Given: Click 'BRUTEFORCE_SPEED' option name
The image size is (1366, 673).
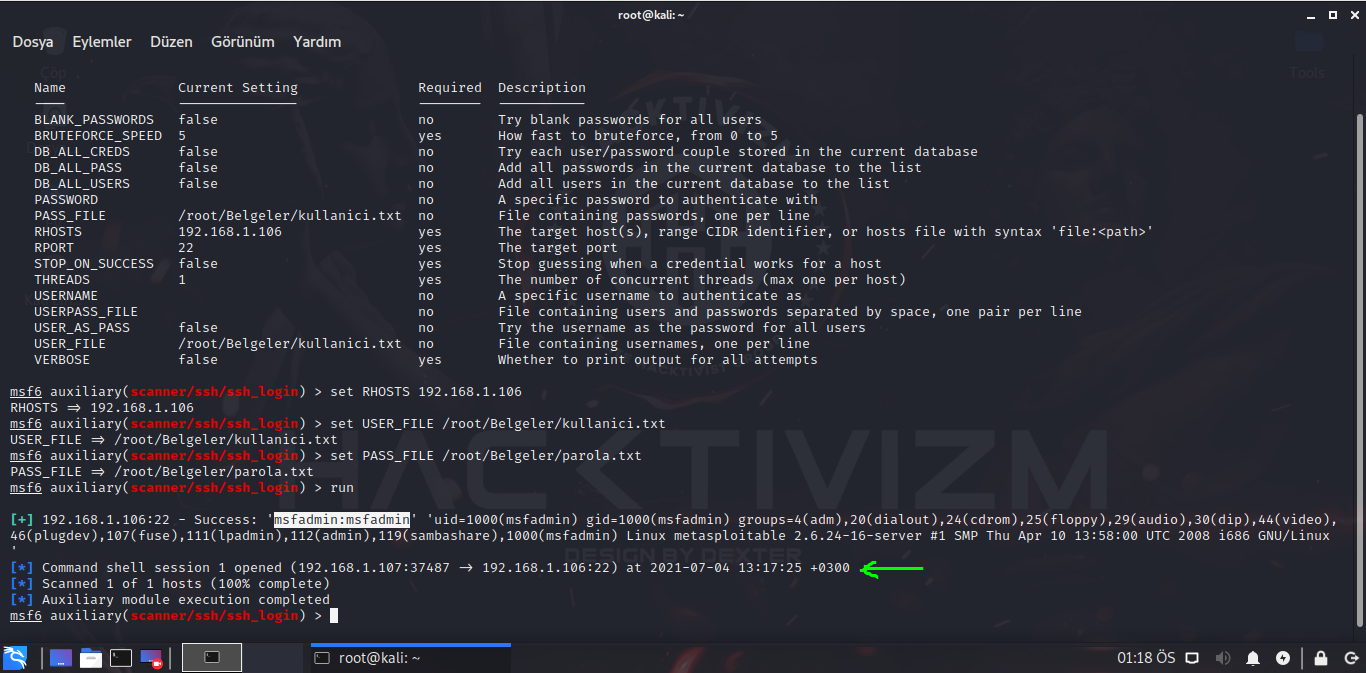Looking at the screenshot, I should point(98,136).
